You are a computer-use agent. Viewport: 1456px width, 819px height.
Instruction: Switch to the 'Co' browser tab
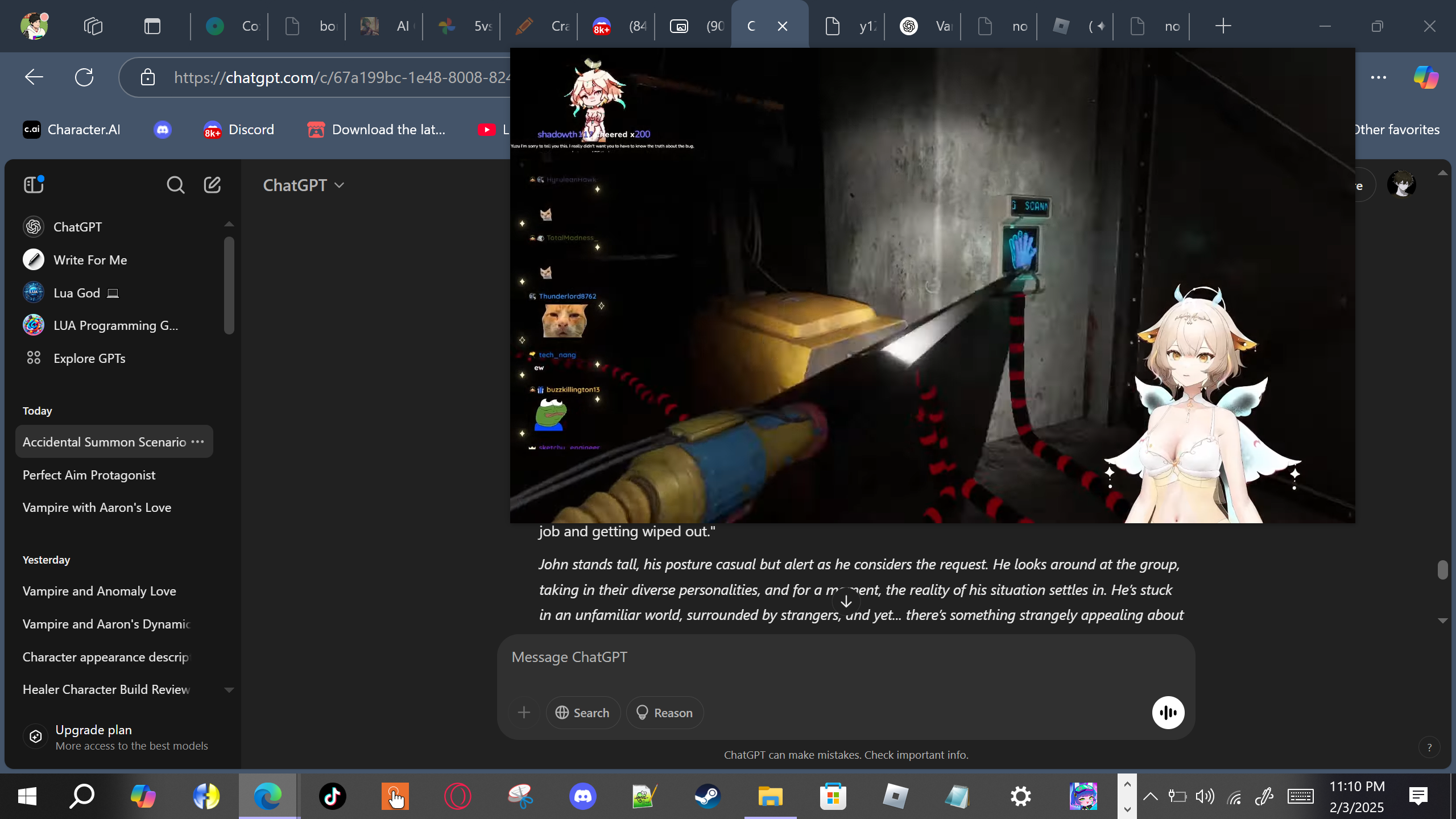230,26
